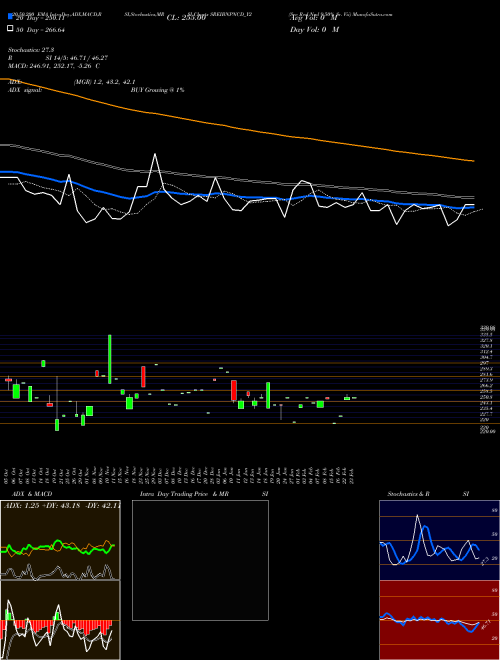Open the red-background RSI chart panel

click(x=439, y=620)
